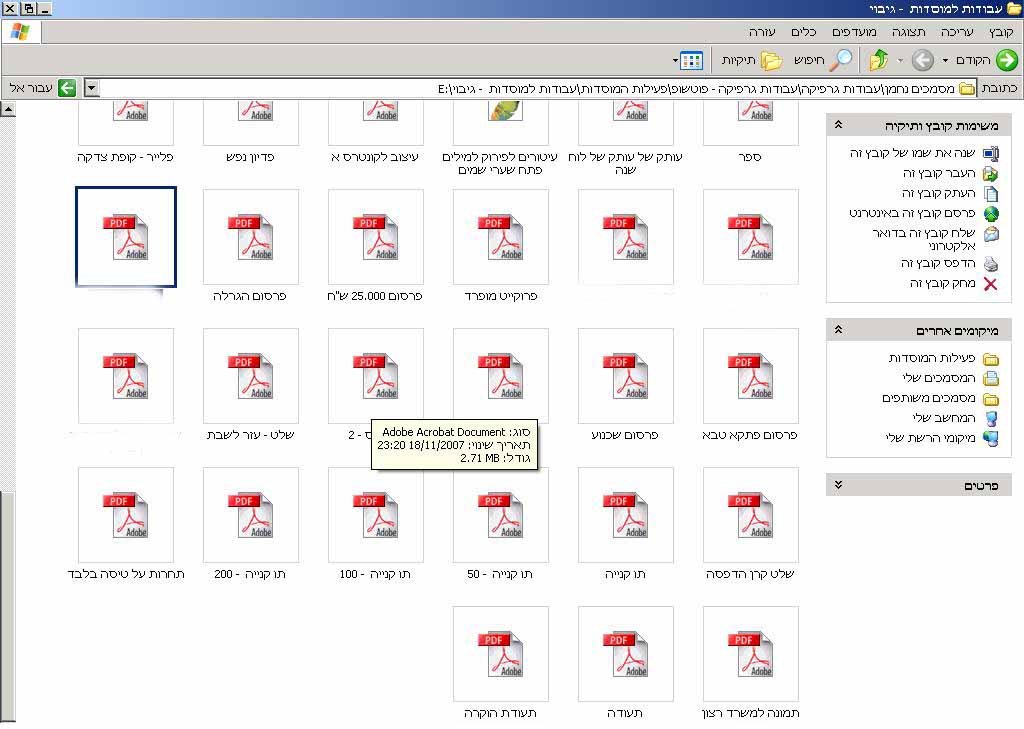Screen dimensions: 1024x729
Task: Click Publish this file to the Web link
Action: click(912, 213)
